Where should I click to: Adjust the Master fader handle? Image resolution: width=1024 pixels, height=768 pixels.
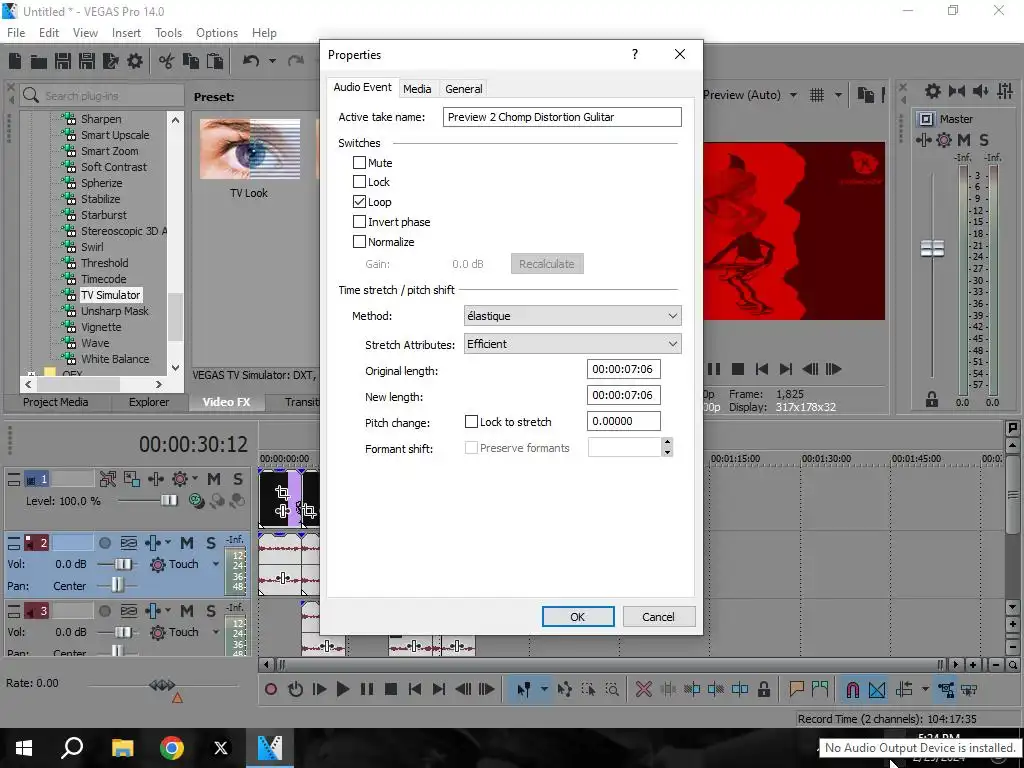coord(932,248)
